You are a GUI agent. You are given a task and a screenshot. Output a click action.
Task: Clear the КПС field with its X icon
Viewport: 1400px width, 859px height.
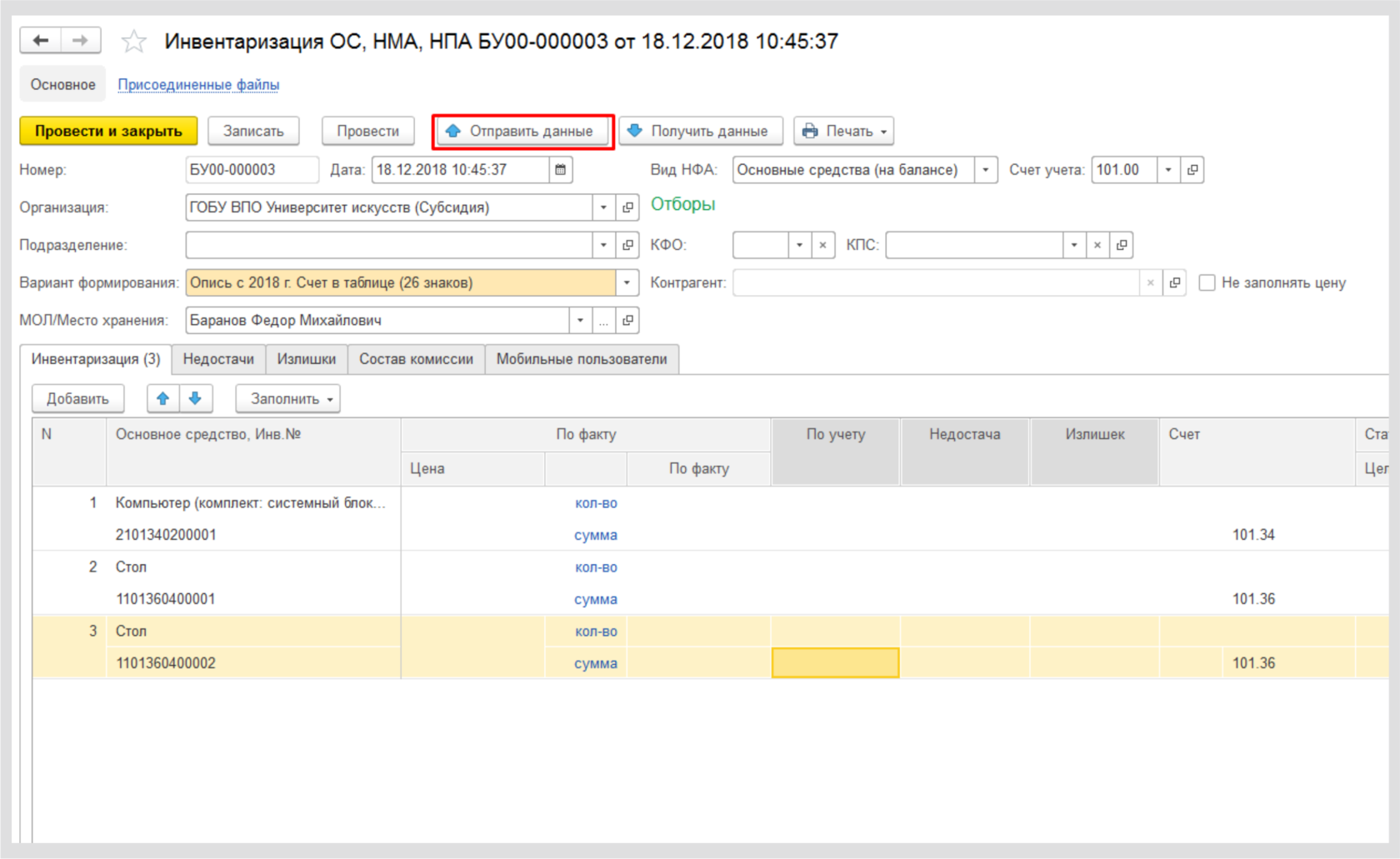tap(1097, 245)
